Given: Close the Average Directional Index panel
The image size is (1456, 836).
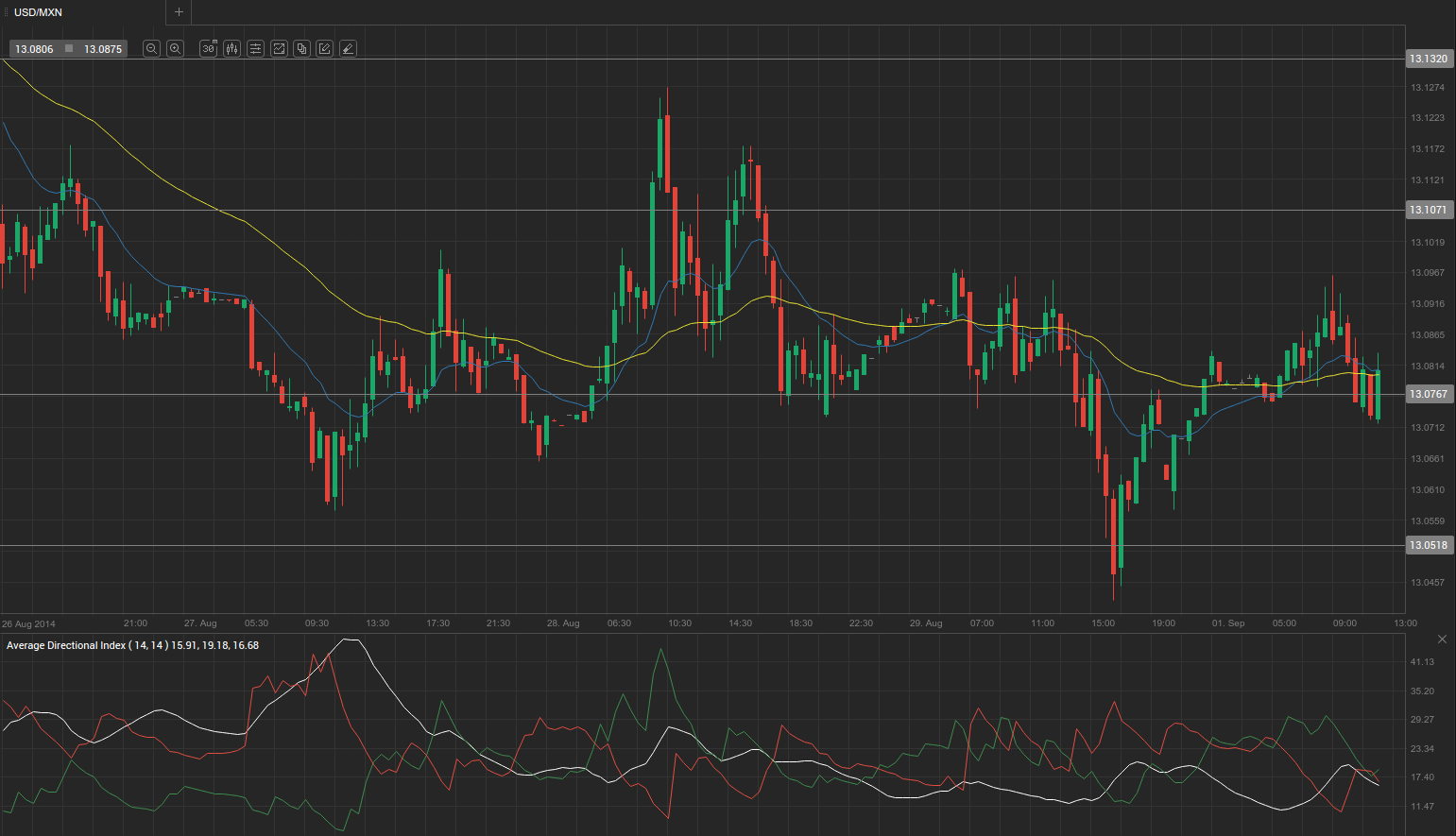Looking at the screenshot, I should pos(1442,640).
